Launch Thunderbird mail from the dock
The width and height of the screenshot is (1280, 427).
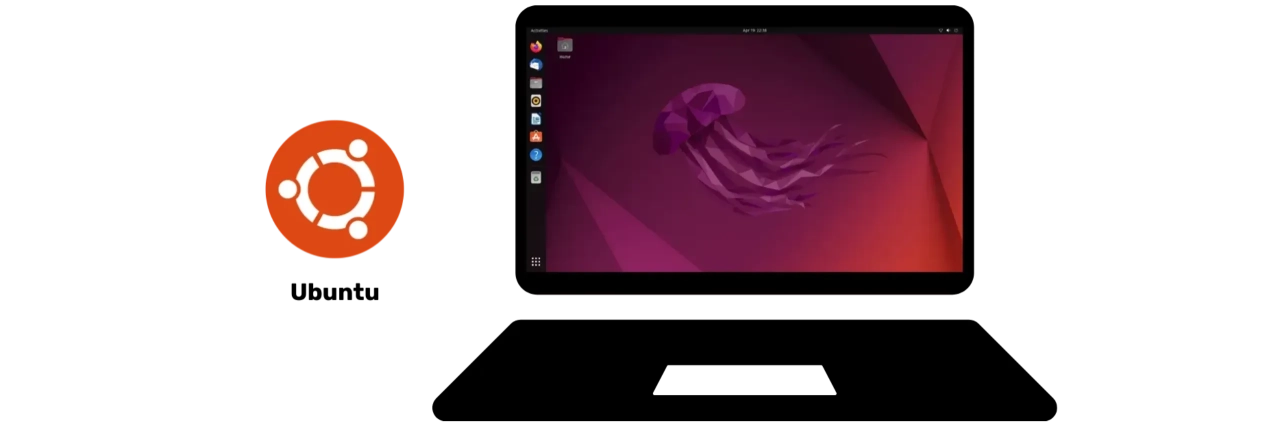(536, 64)
